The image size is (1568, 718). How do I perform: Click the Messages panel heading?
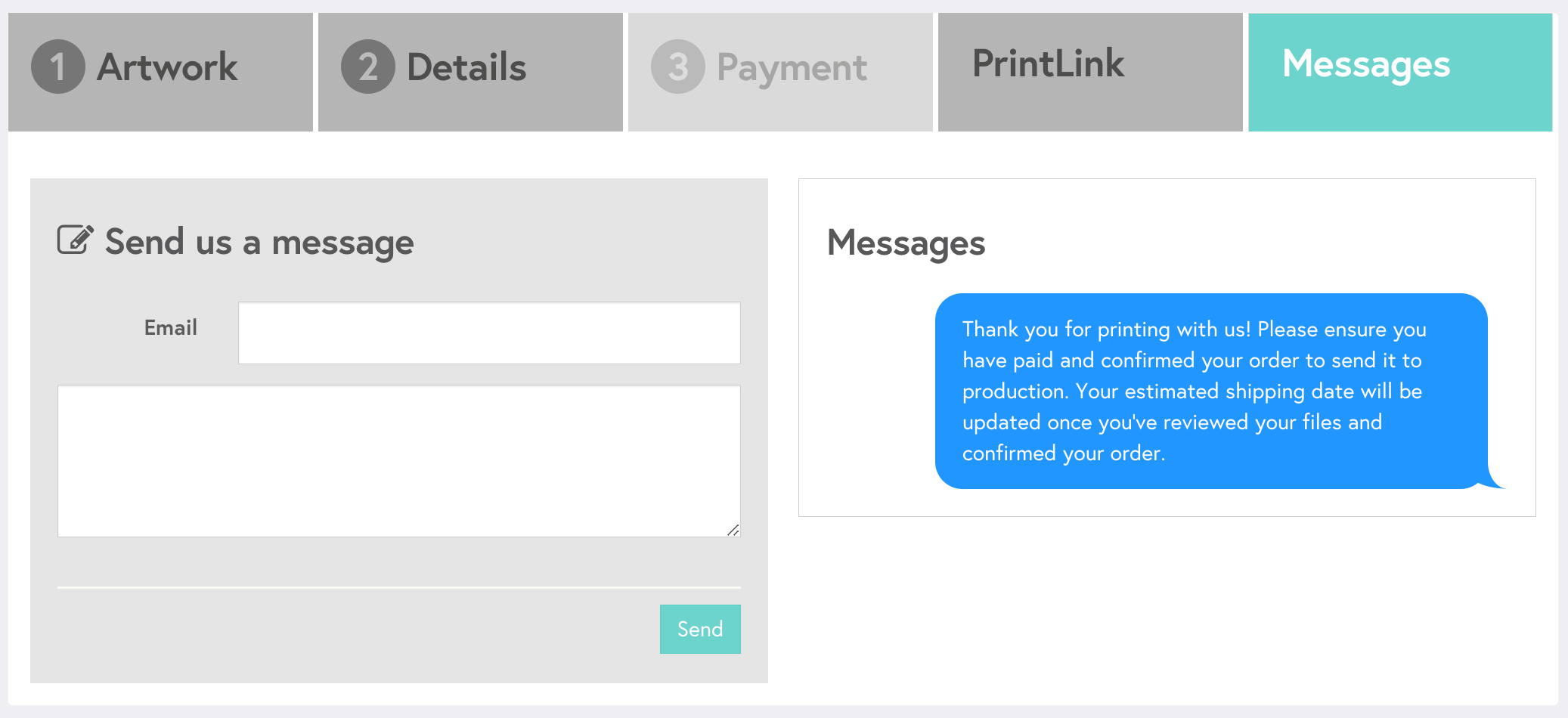point(906,243)
